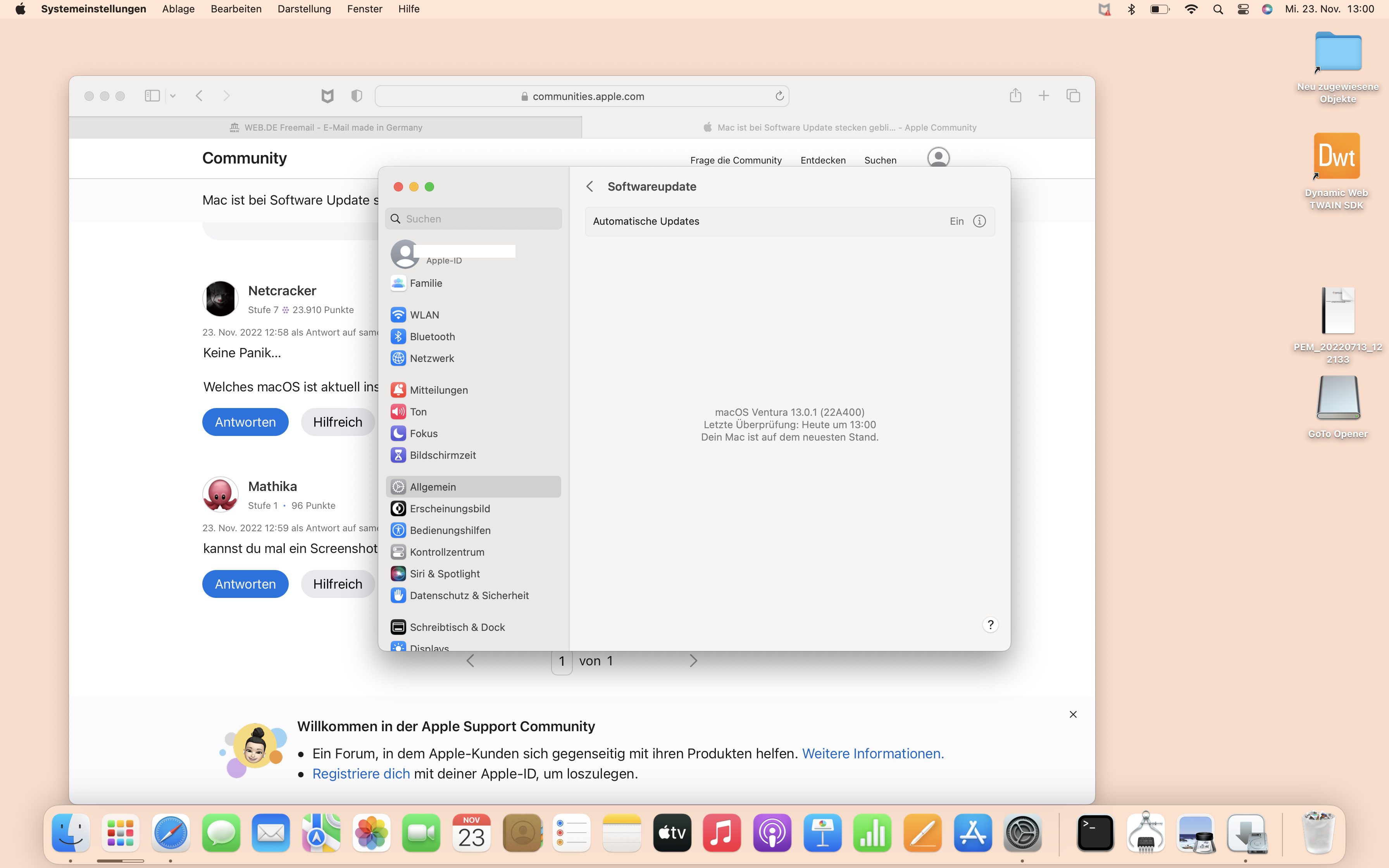Select Bluetooth in settings sidebar

click(x=432, y=336)
